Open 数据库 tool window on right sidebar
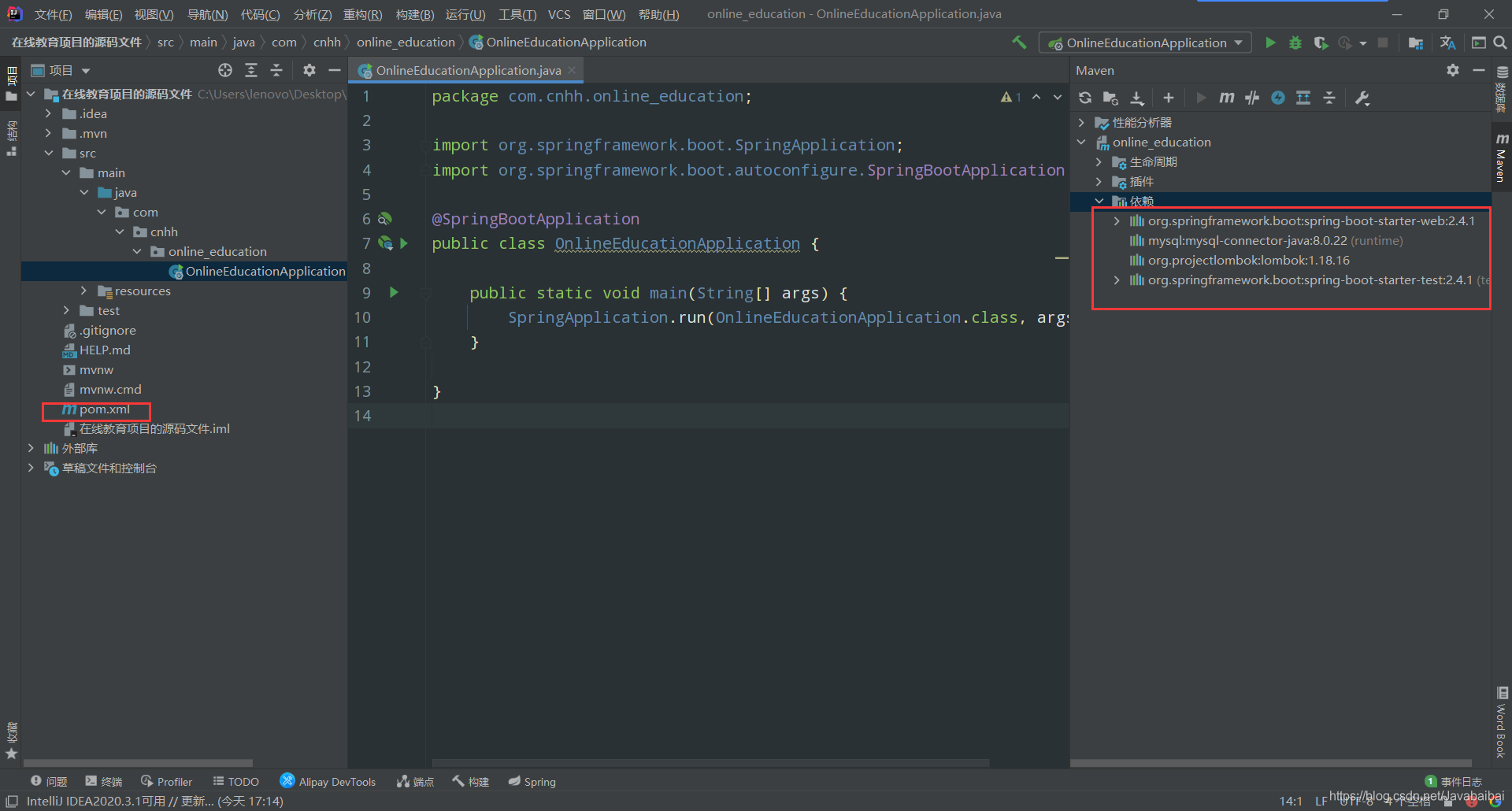 pos(1501,89)
